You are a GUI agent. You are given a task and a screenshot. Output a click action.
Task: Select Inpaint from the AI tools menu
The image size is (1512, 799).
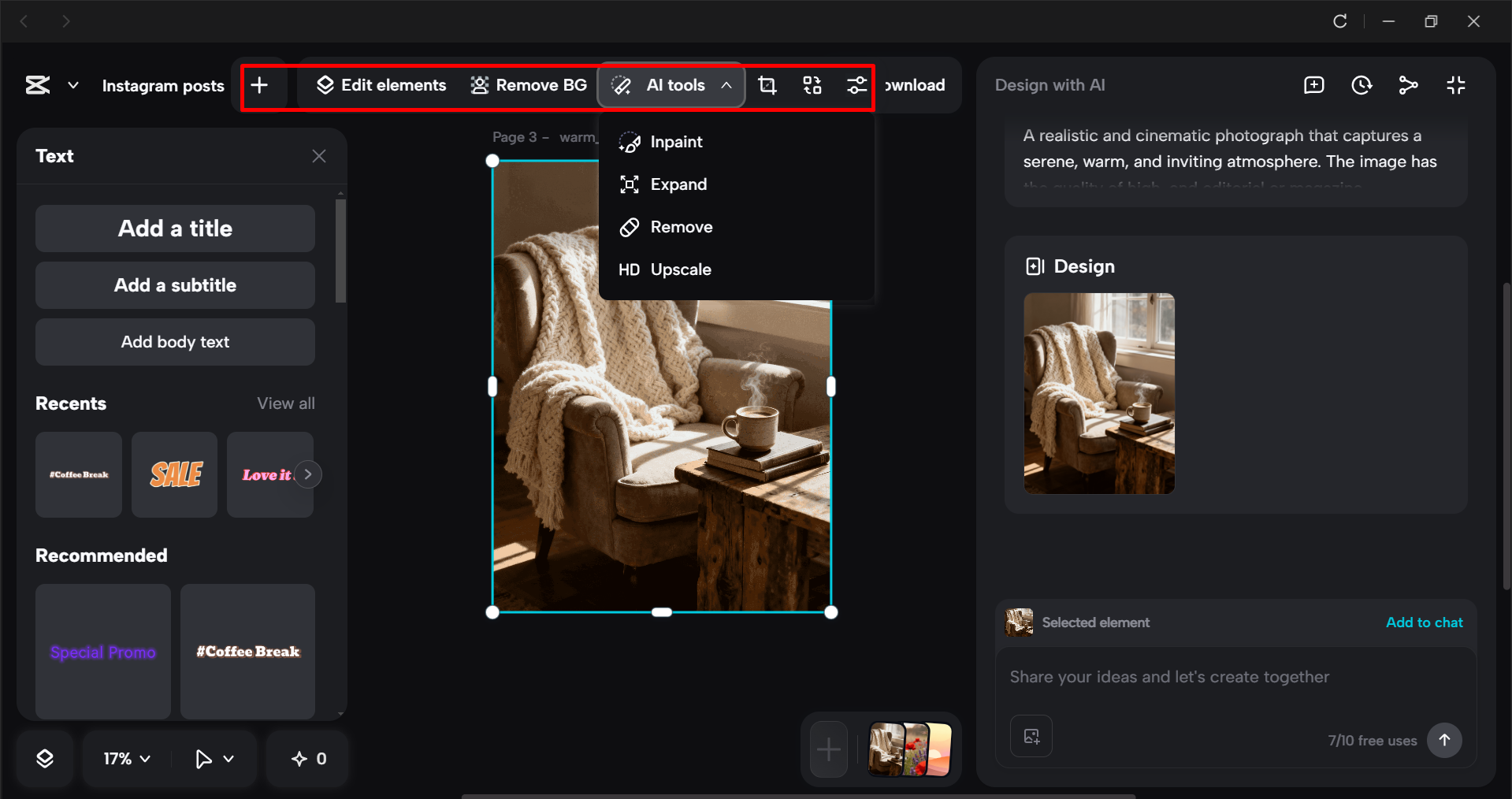pyautogui.click(x=675, y=142)
